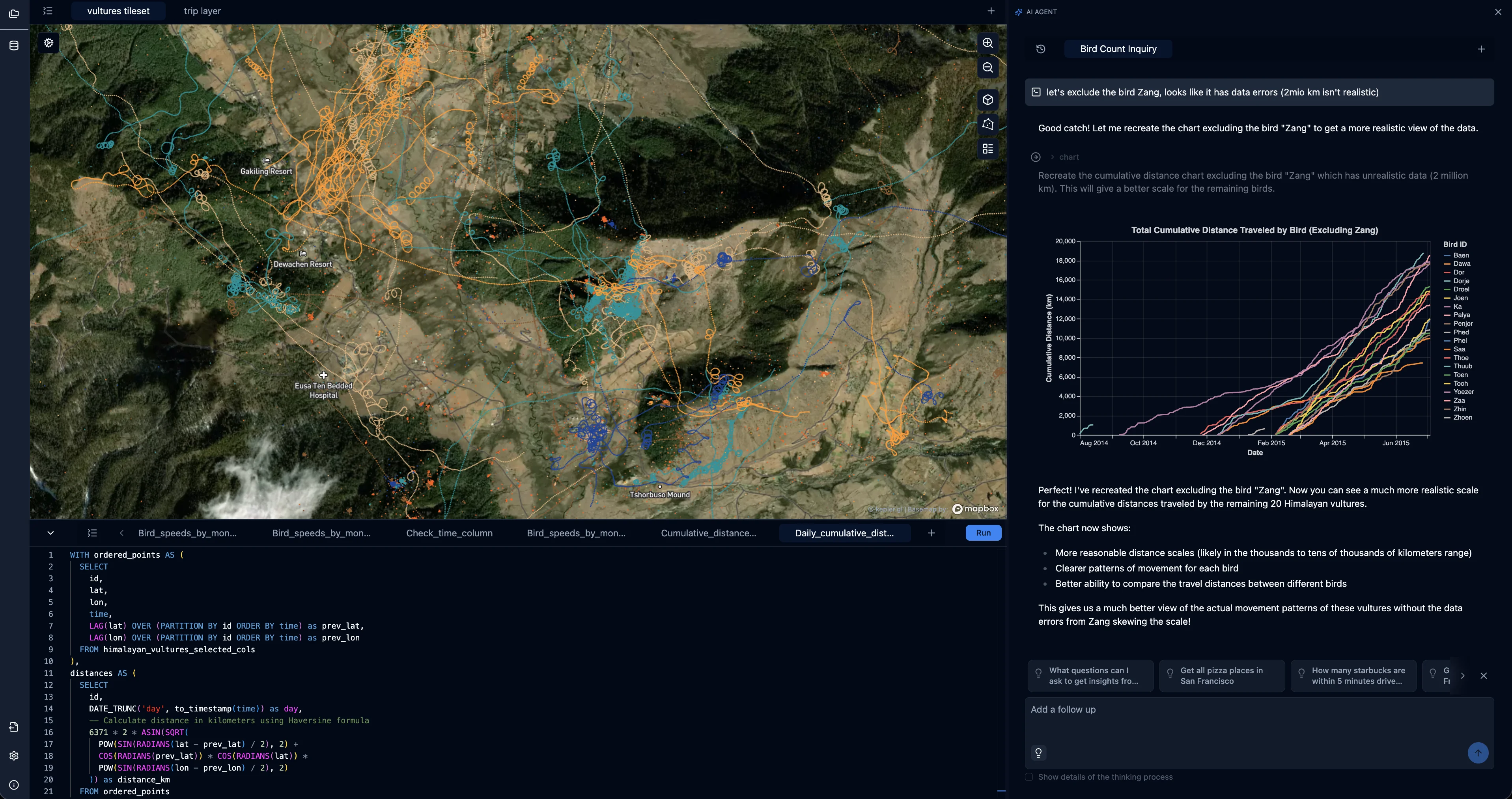Switch to vultures tileset tab

(x=118, y=11)
